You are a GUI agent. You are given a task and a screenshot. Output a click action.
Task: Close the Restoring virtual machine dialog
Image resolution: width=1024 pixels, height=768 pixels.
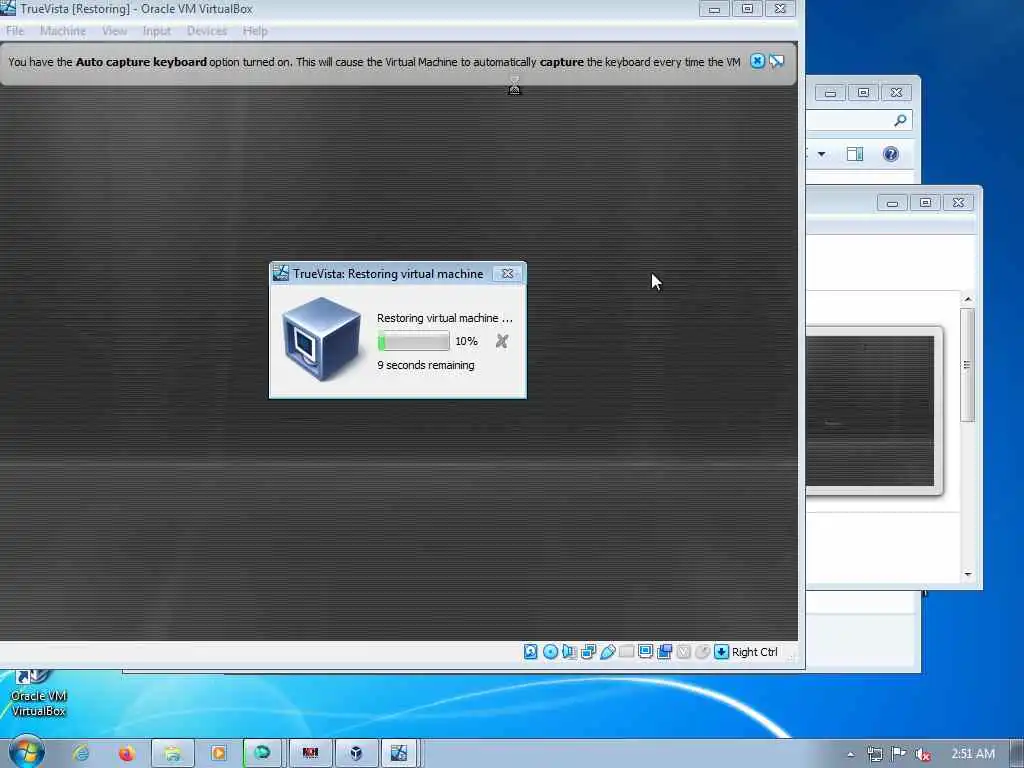click(x=507, y=274)
